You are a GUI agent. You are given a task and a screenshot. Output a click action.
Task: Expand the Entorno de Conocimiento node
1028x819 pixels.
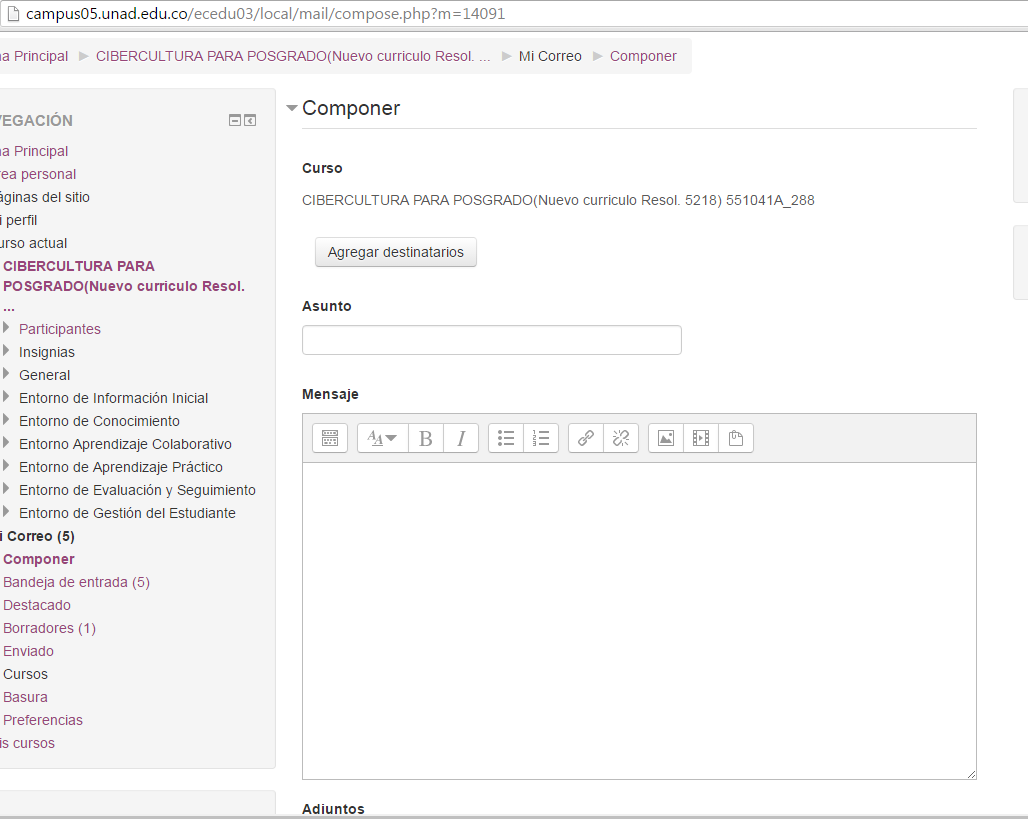(7, 420)
